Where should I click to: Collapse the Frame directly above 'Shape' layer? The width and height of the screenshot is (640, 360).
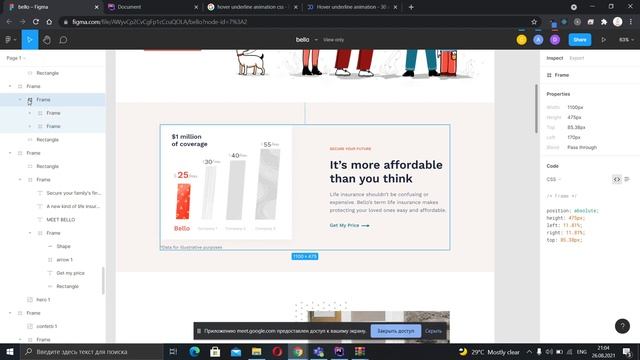30,233
